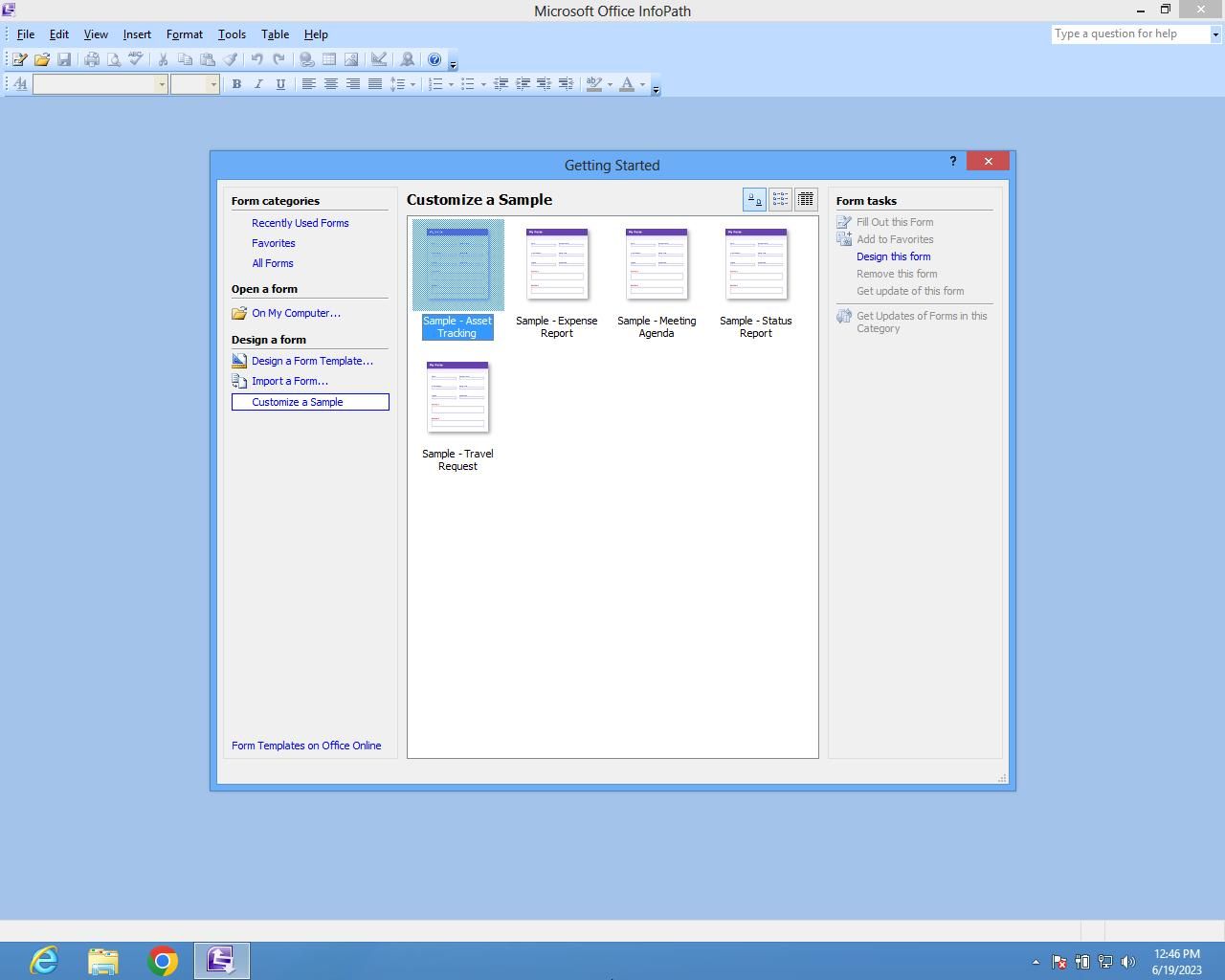Viewport: 1225px width, 980px height.
Task: Click the Import a Form icon
Action: [x=239, y=381]
